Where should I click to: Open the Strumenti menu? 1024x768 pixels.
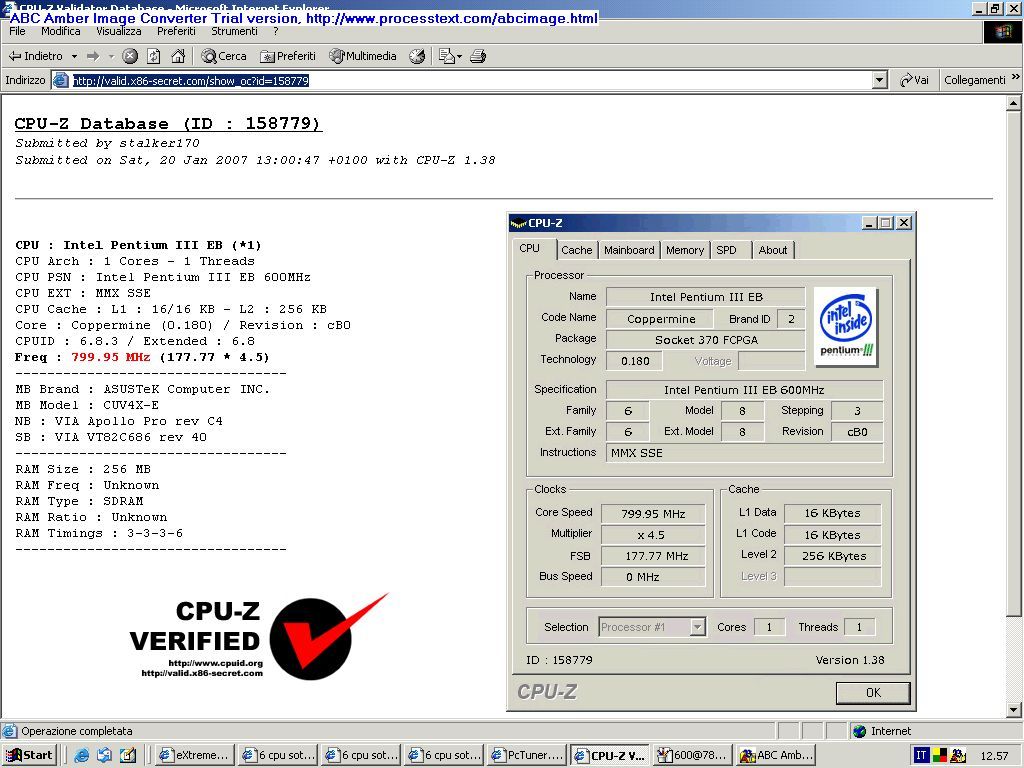point(234,31)
